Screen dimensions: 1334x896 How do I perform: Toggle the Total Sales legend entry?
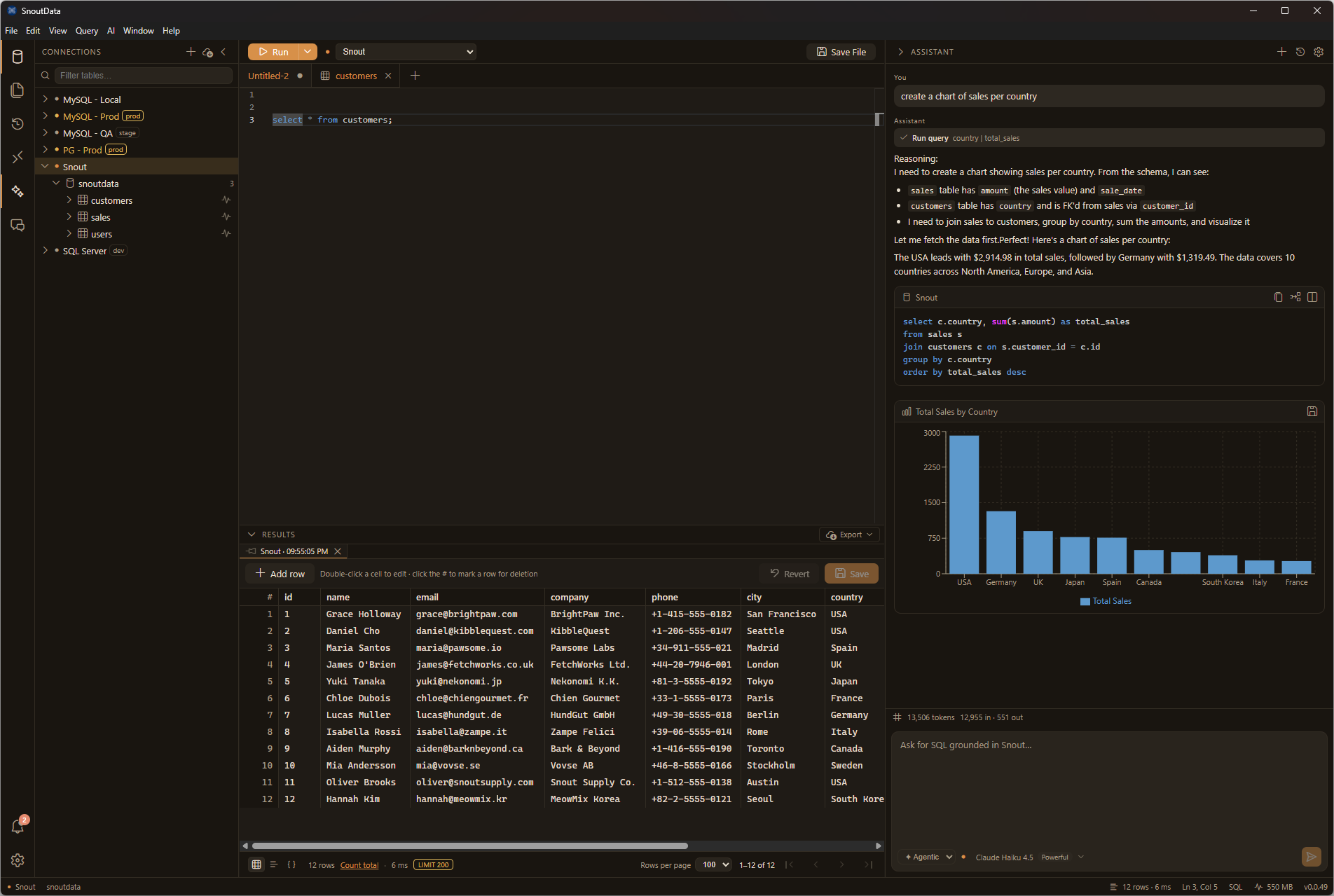pos(1106,601)
